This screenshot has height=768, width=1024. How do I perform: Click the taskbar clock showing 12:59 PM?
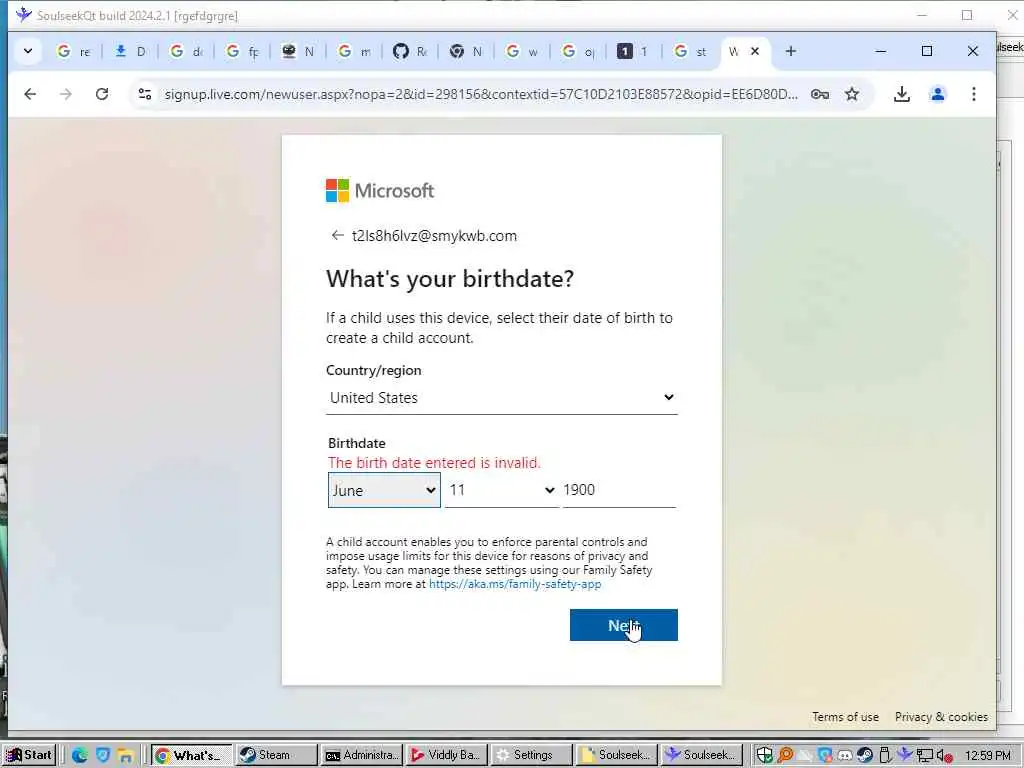tap(987, 756)
